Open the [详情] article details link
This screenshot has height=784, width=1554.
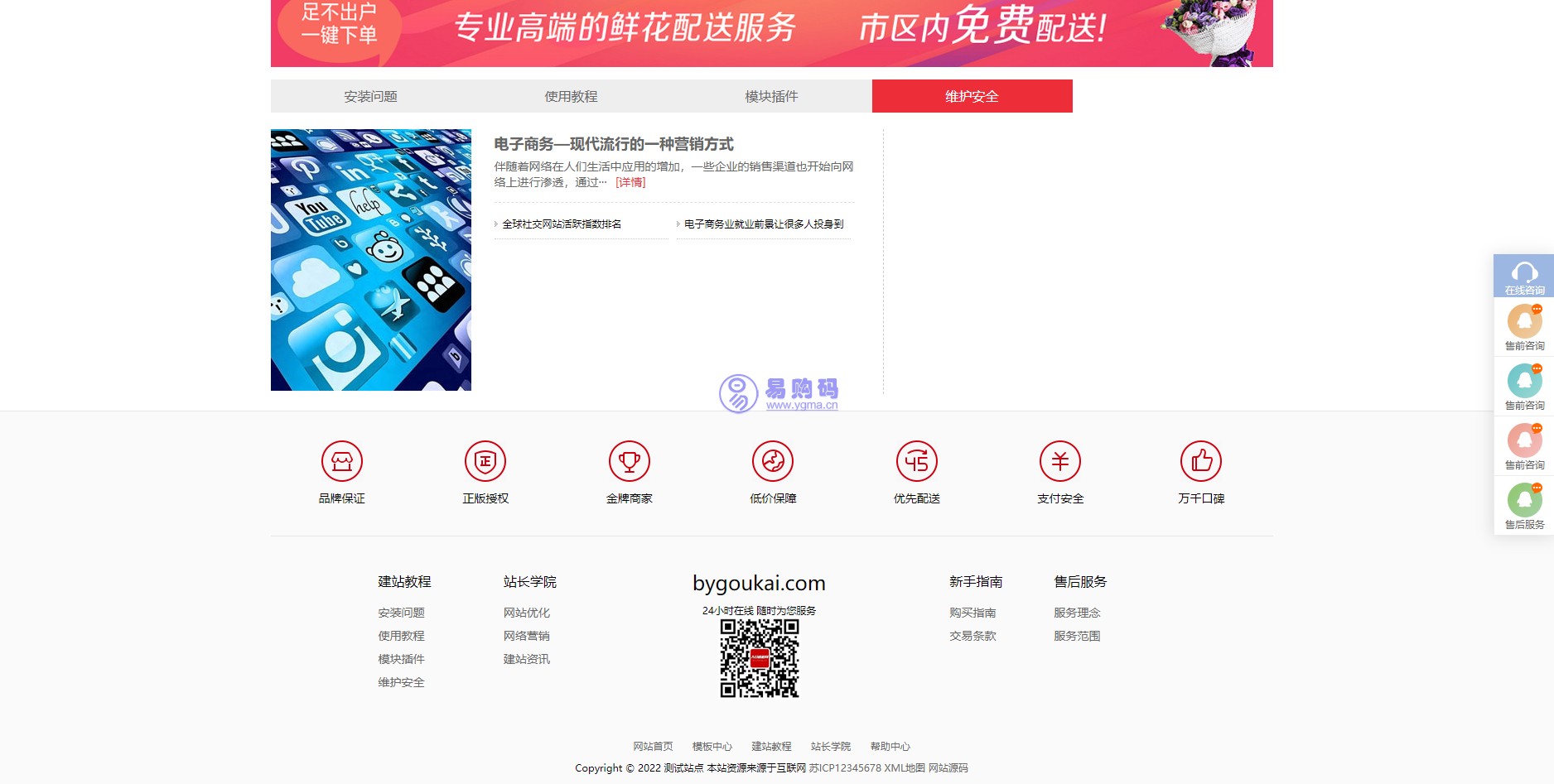pos(630,182)
